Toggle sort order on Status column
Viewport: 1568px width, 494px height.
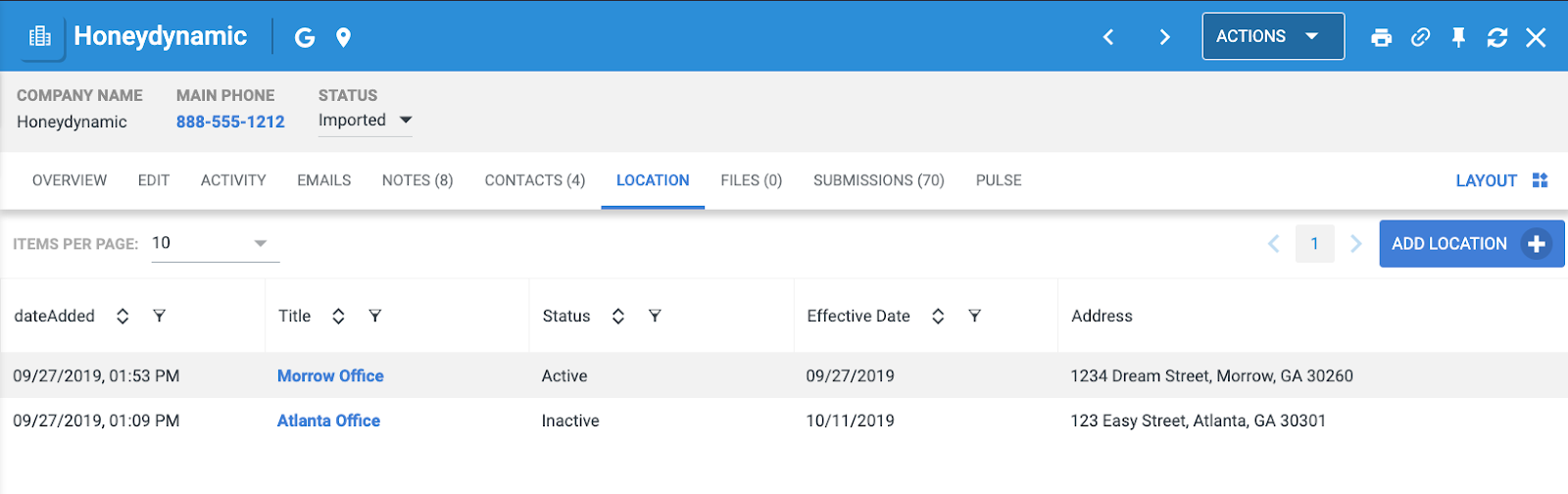[x=618, y=316]
